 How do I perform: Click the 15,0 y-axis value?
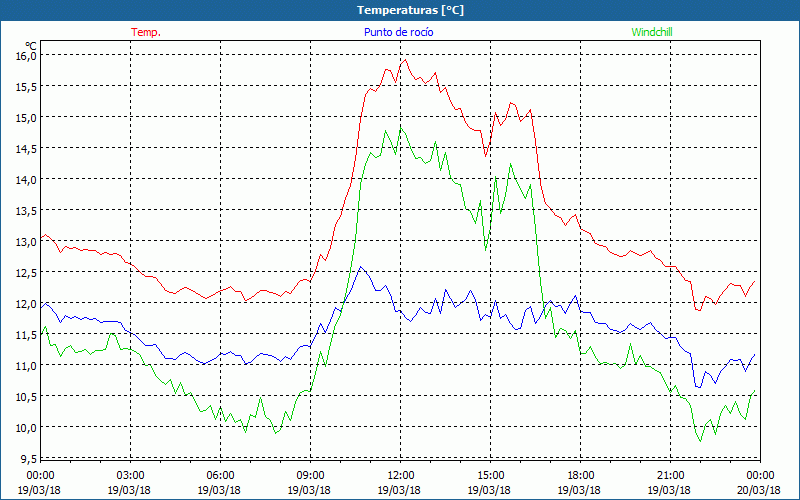coord(27,117)
